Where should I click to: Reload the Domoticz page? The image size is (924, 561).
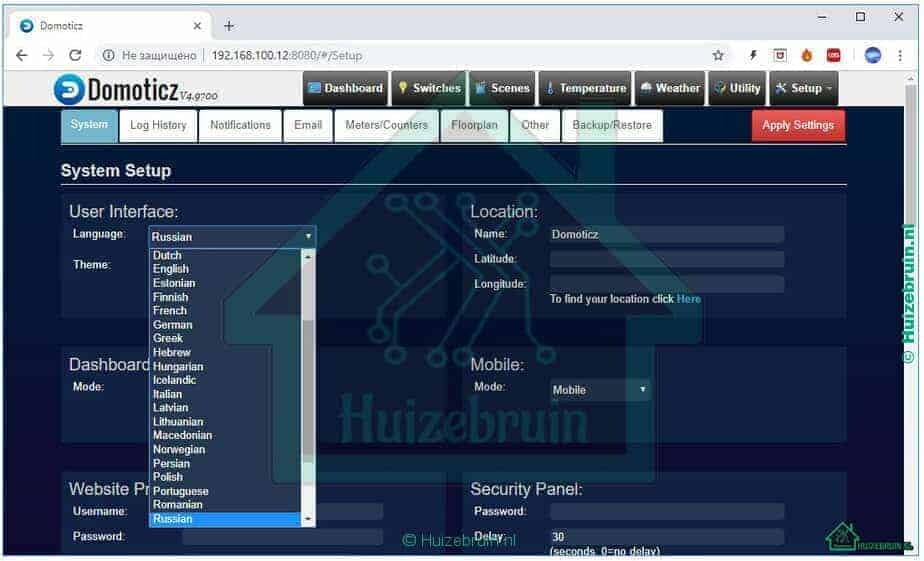coord(75,55)
